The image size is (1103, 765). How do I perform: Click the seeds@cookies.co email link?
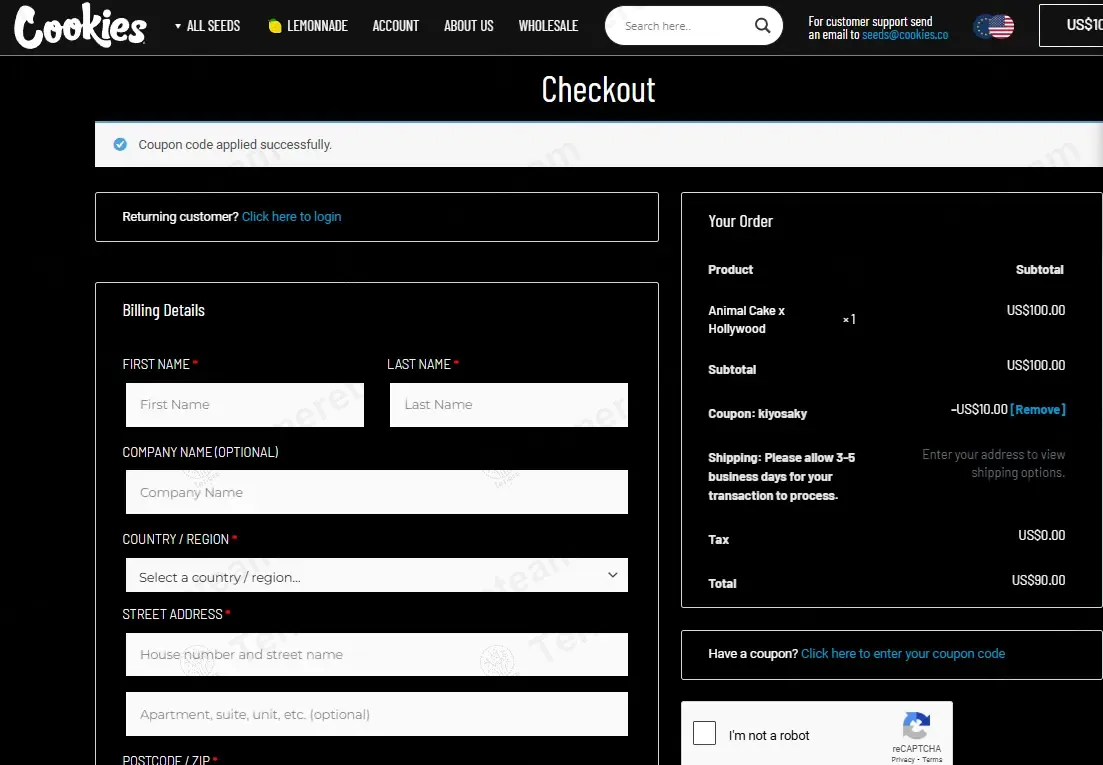point(905,34)
